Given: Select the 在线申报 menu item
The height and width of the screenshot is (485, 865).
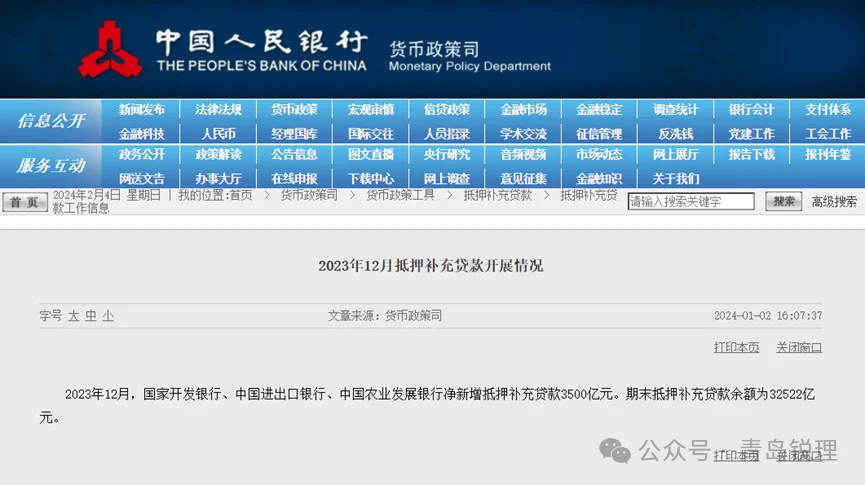Looking at the screenshot, I should pyautogui.click(x=294, y=179).
